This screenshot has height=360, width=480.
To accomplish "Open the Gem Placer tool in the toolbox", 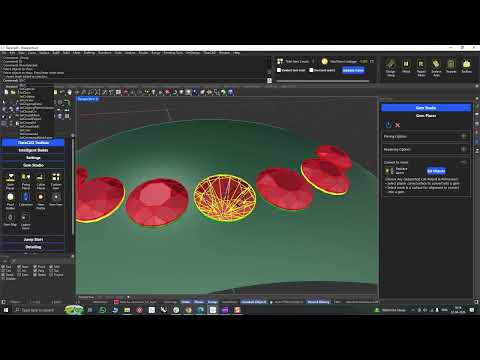I will click(10, 181).
